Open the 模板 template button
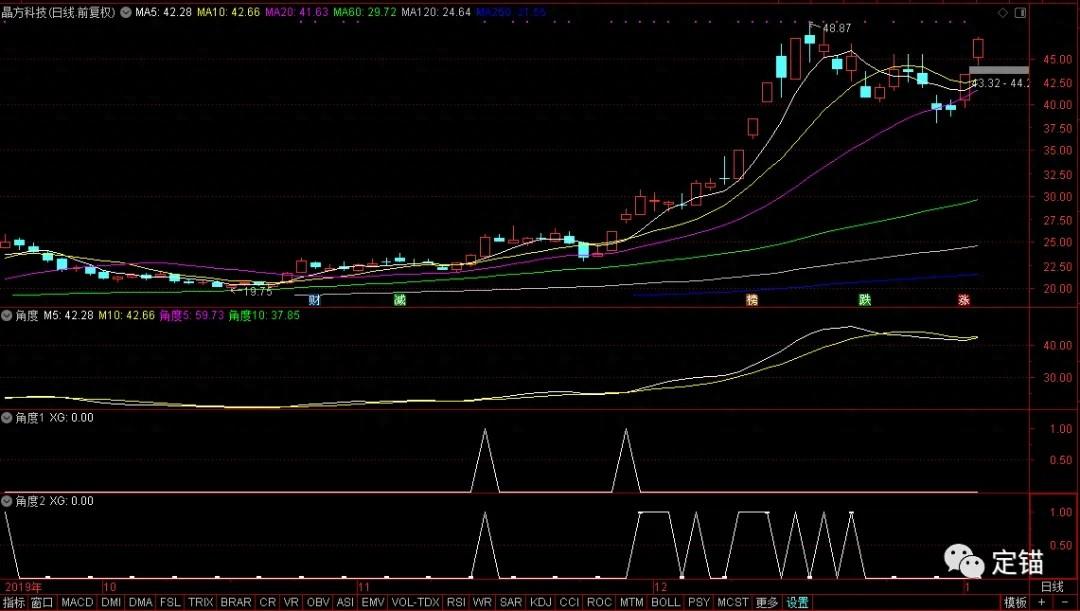 click(x=1015, y=603)
